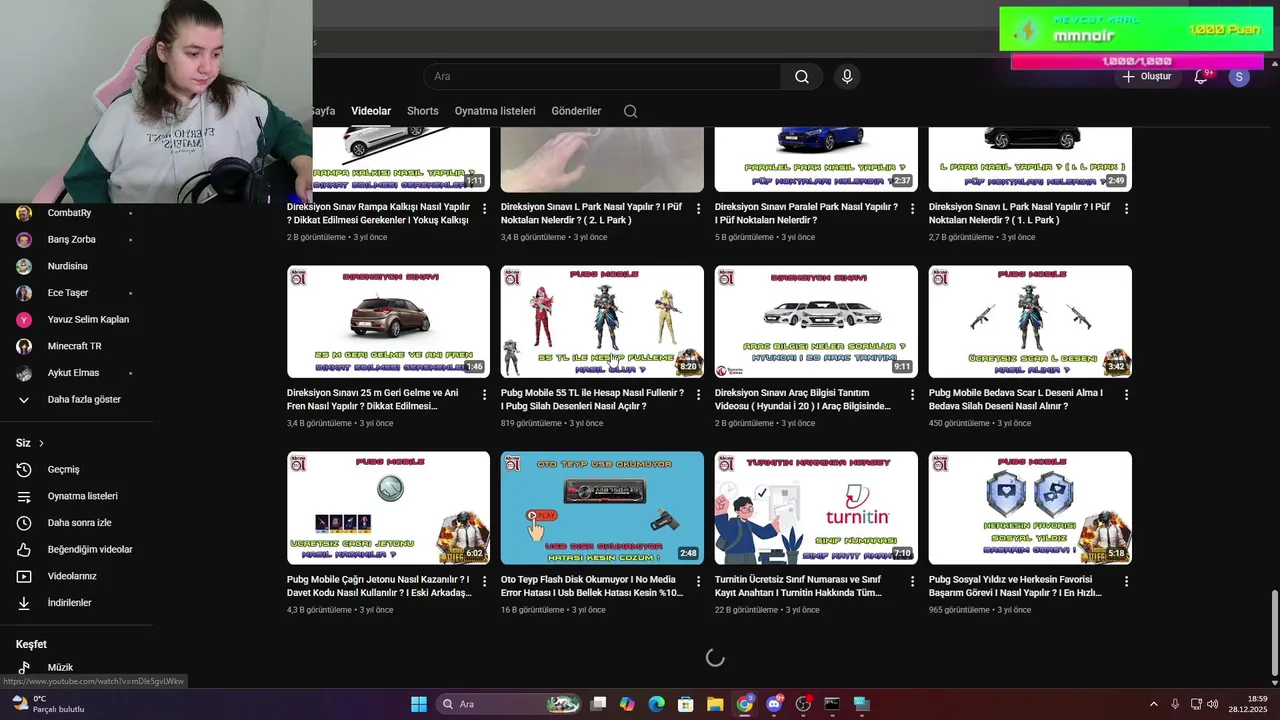
Task: Click the Oluştur create button
Action: click(1146, 77)
